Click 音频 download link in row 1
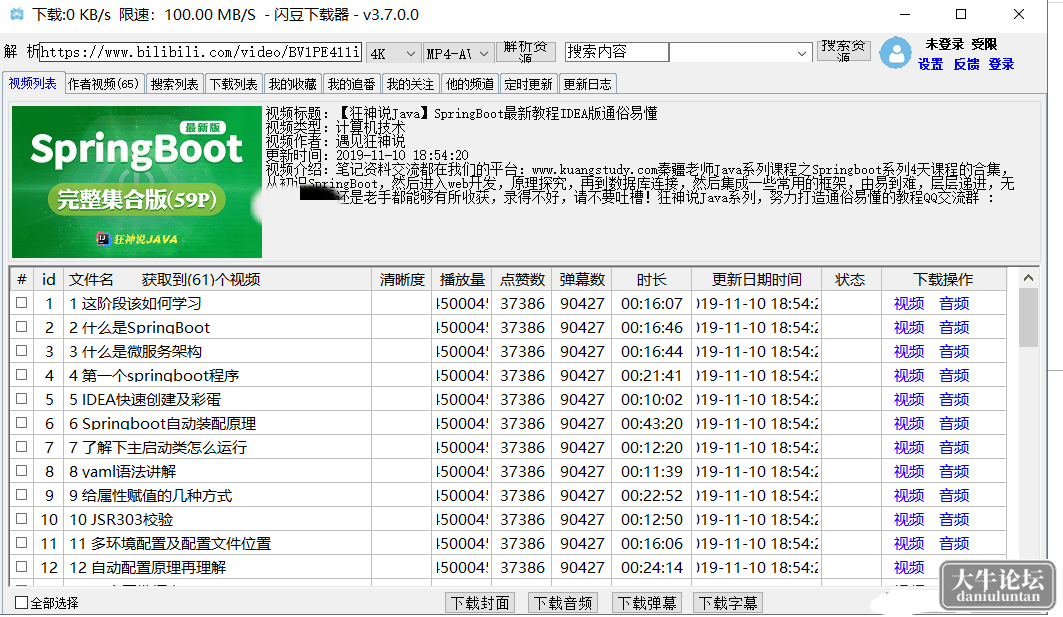The image size is (1063, 617). [955, 303]
